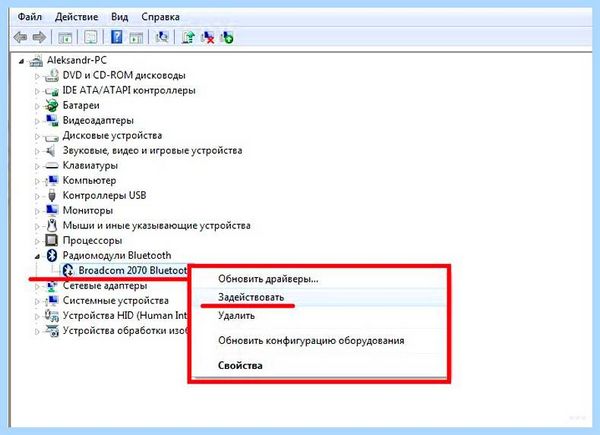Image resolution: width=600 pixels, height=435 pixels.
Task: Click the Forward arrow toolbar icon
Action: pos(39,37)
